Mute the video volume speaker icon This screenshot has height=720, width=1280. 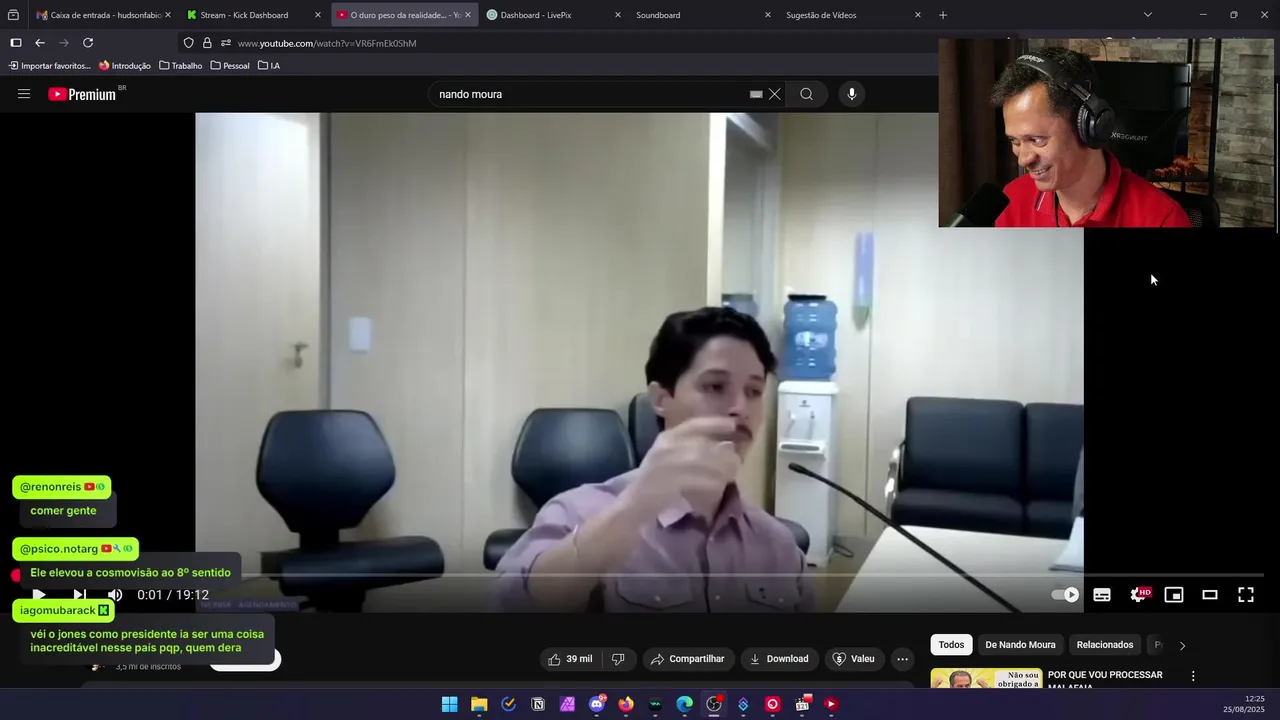point(115,595)
